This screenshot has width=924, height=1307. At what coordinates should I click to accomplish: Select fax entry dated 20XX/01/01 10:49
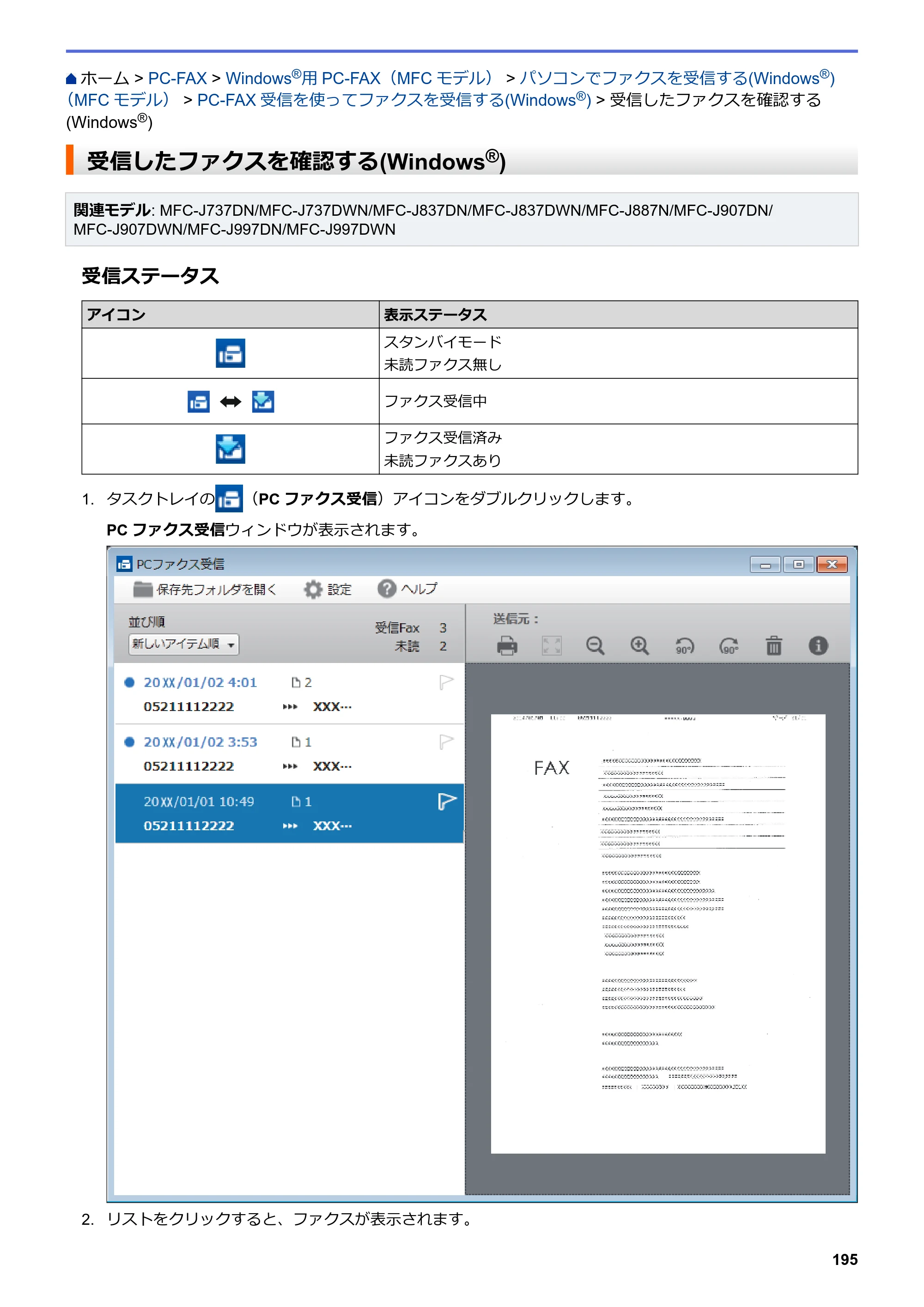click(x=289, y=814)
